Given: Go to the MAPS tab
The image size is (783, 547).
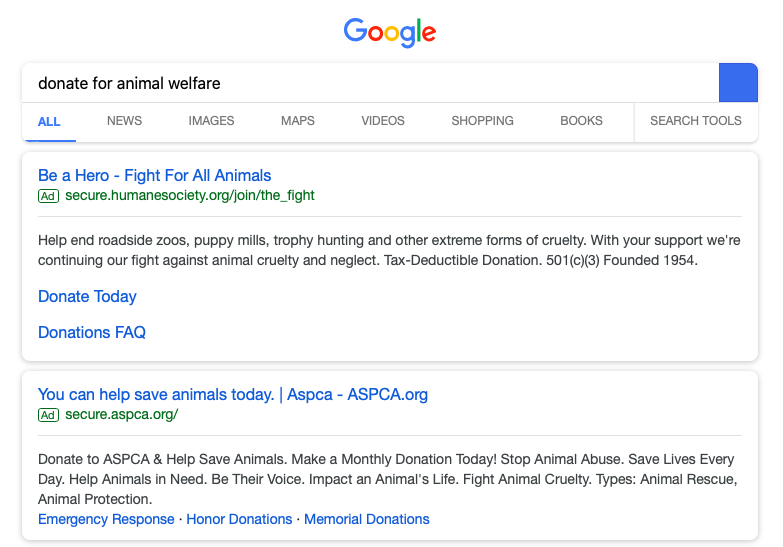Looking at the screenshot, I should 298,121.
